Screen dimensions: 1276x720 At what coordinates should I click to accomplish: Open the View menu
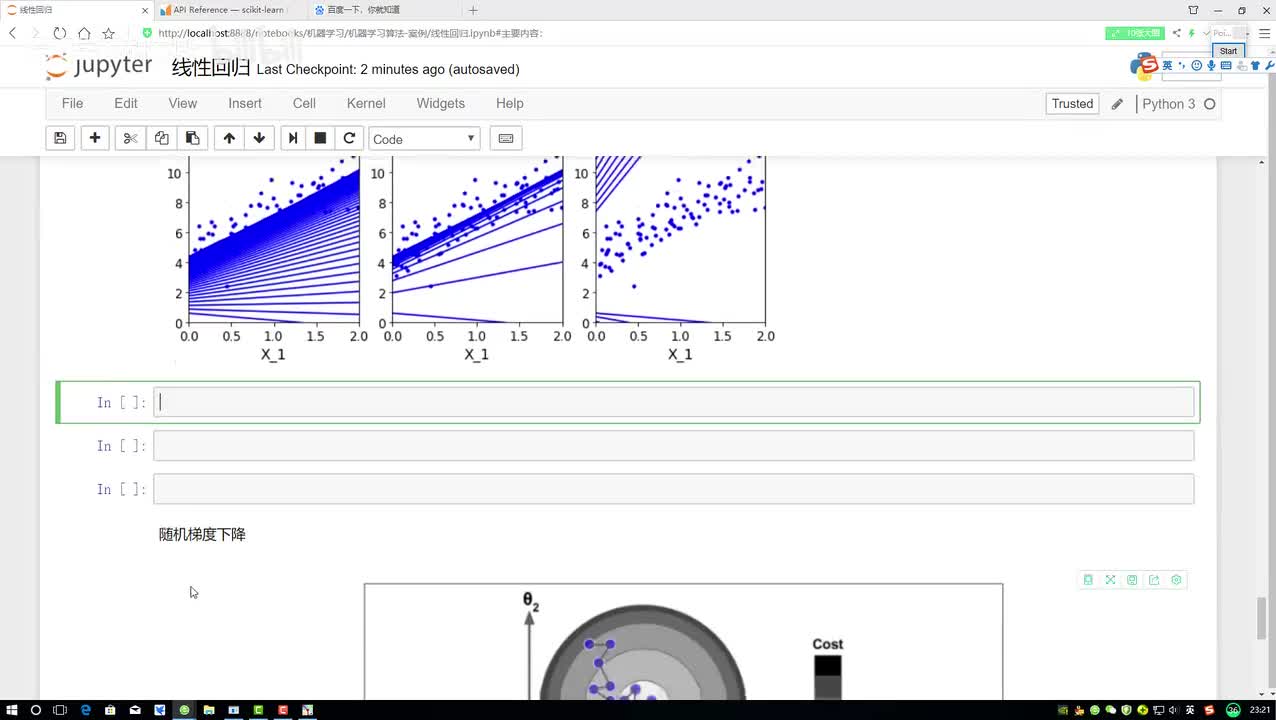pyautogui.click(x=183, y=103)
